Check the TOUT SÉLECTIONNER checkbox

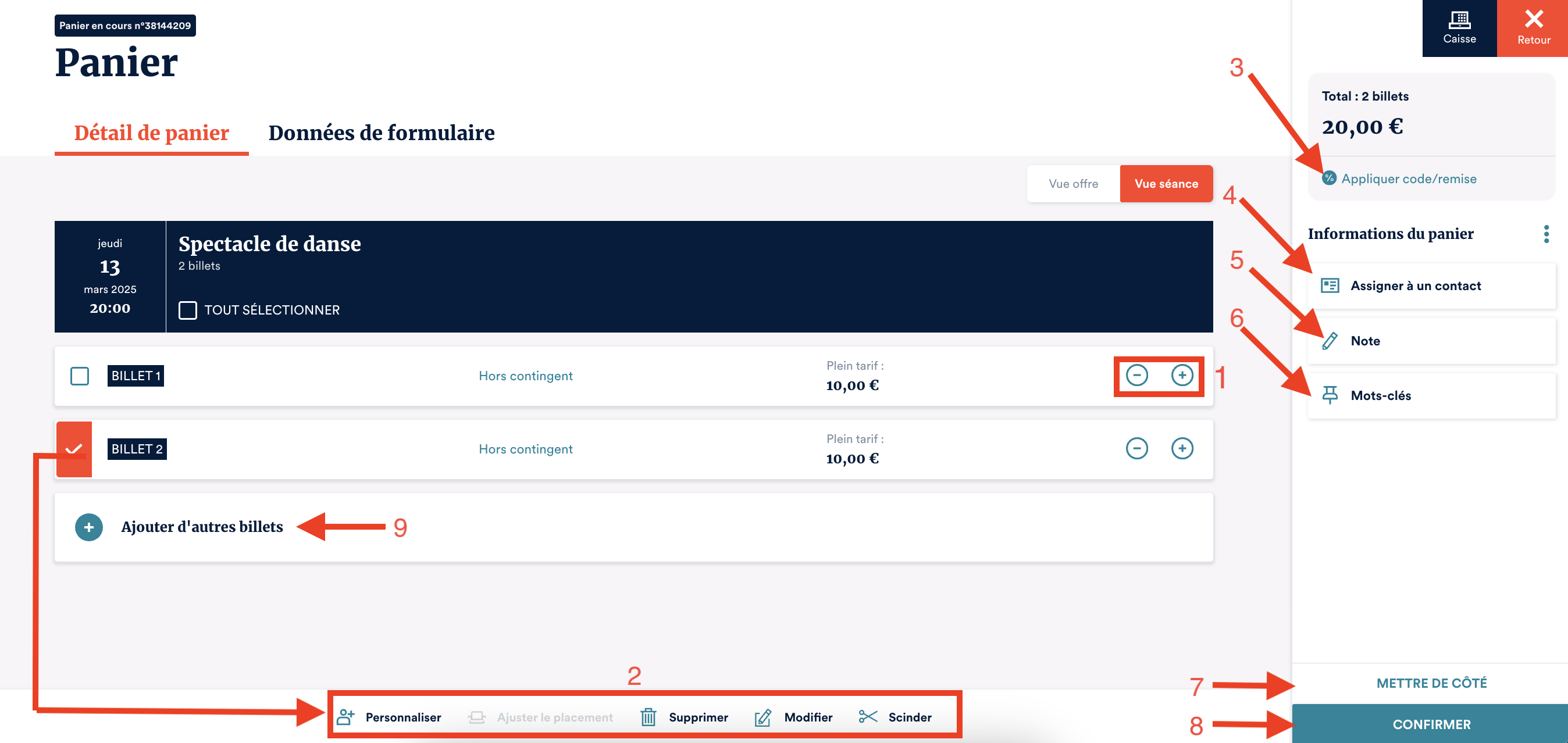(187, 310)
